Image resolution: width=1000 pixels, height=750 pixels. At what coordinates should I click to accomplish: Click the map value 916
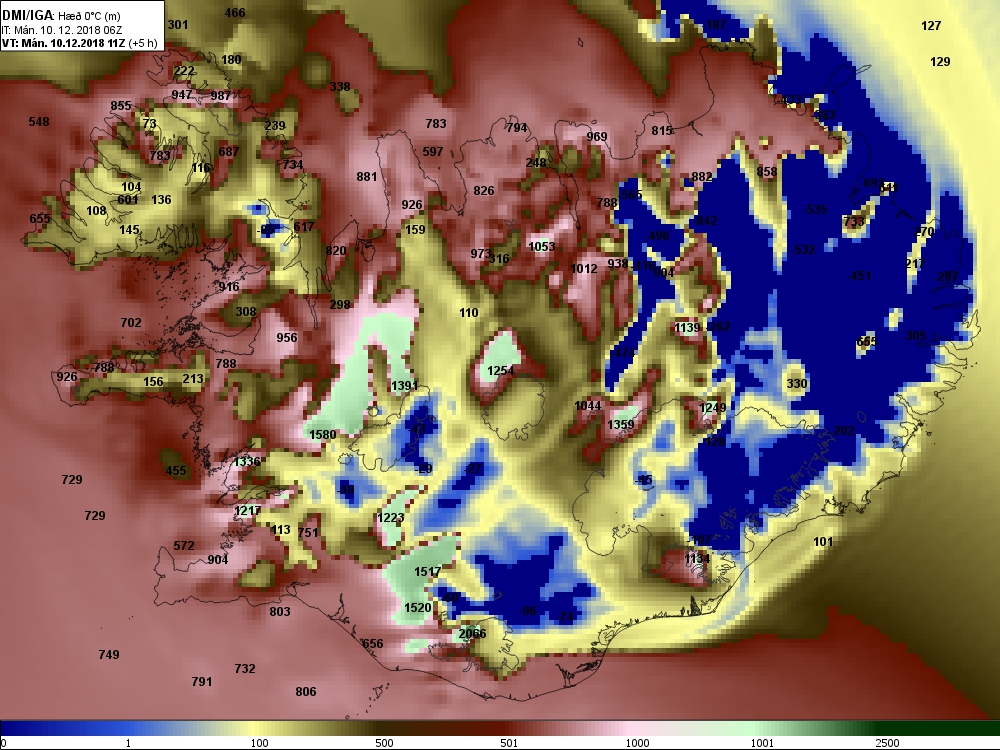tap(229, 286)
